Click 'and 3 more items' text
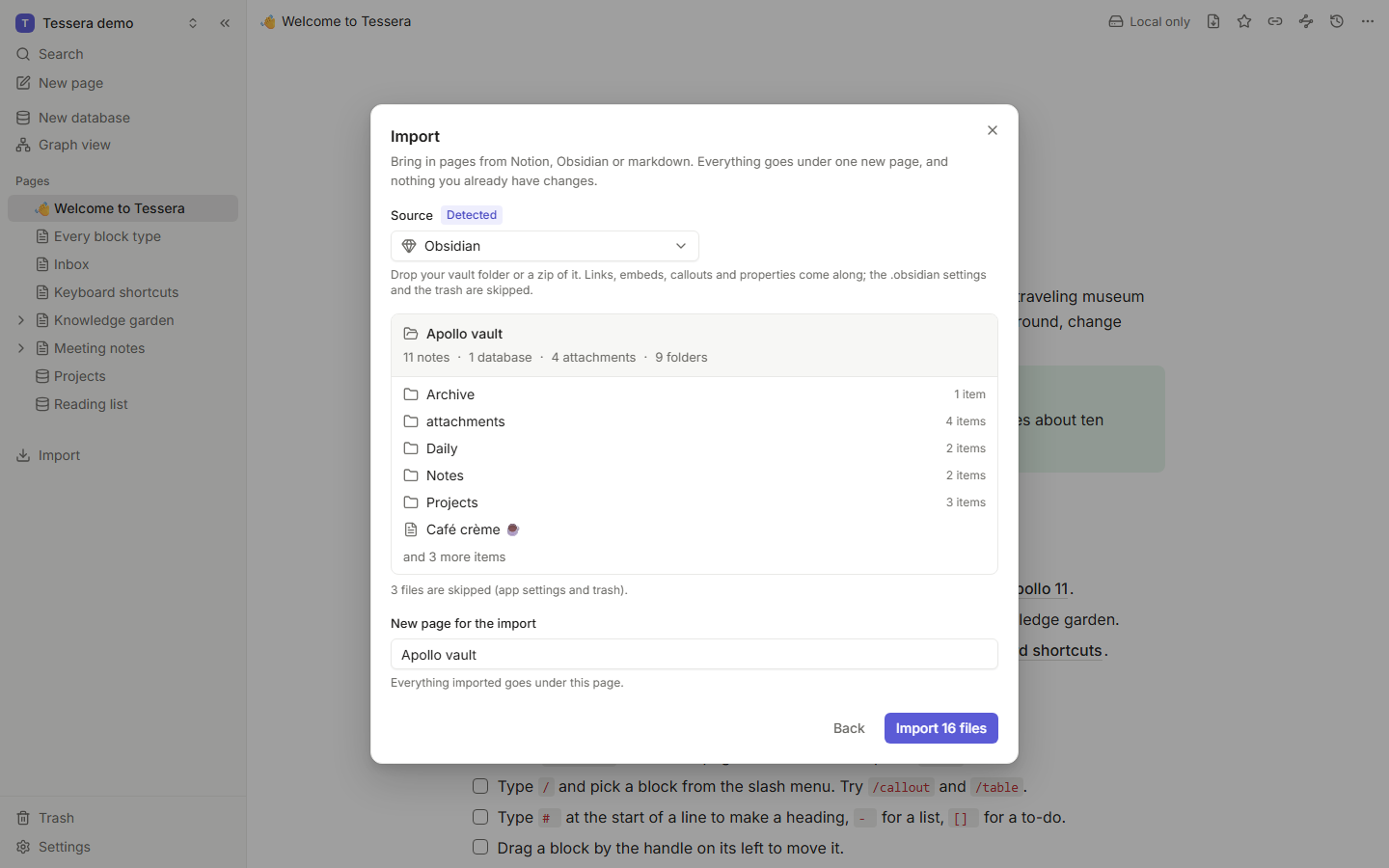Screen dimensions: 1389x868 [454, 556]
